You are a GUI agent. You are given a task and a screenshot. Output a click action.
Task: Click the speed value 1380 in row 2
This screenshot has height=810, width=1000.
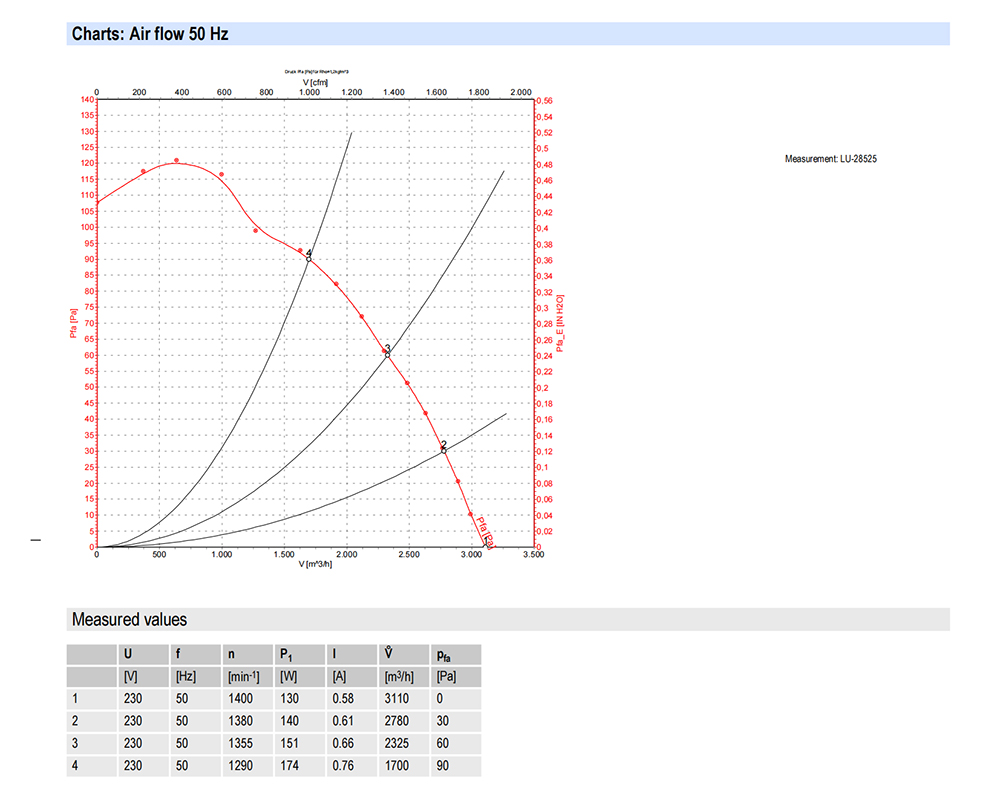(x=240, y=721)
